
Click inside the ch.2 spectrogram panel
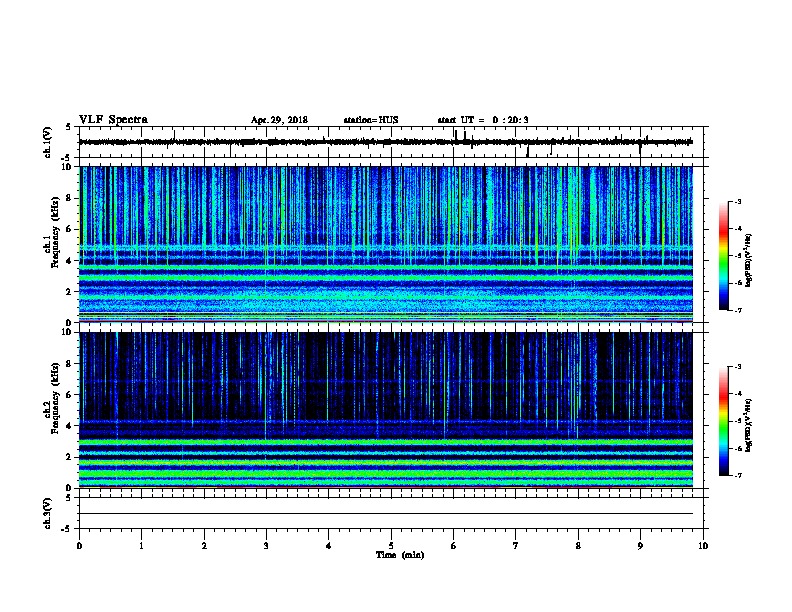point(386,410)
